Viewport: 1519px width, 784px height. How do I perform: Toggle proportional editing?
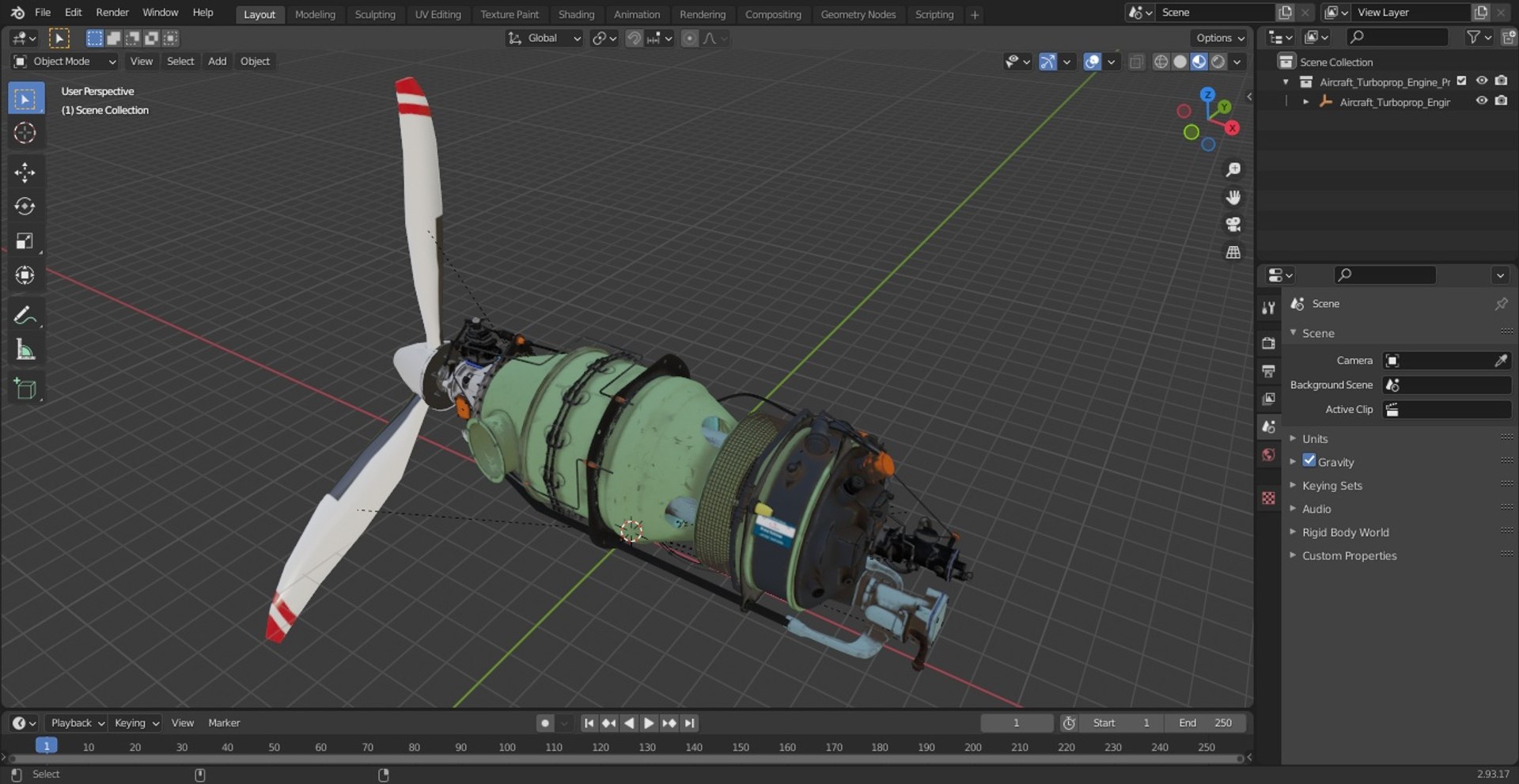(690, 38)
